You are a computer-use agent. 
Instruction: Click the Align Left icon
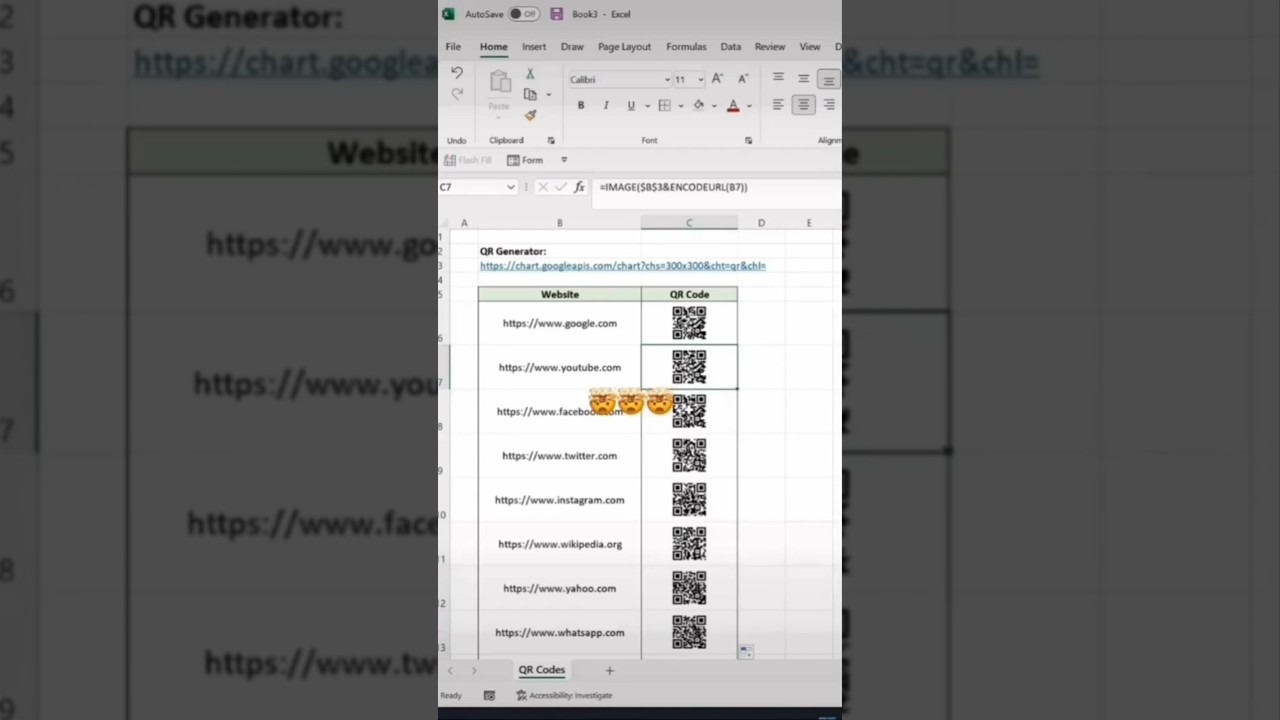point(778,104)
